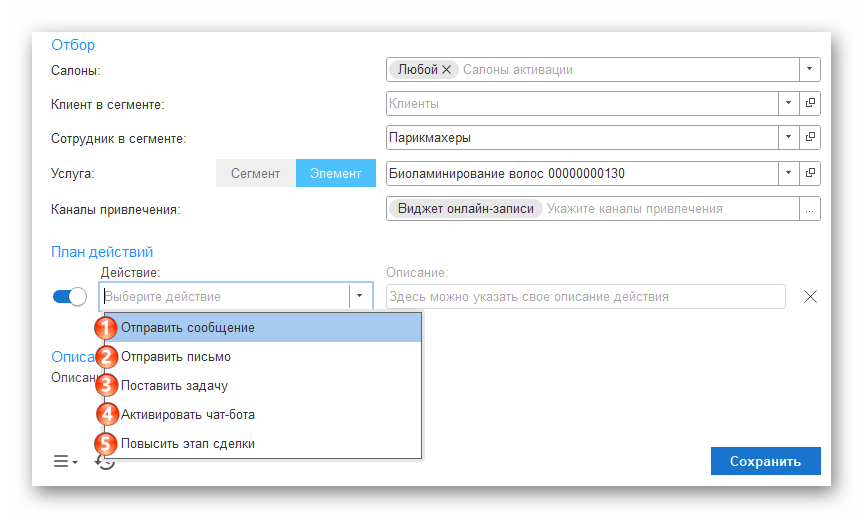Select the 'Элемент' service mode
863x518 pixels.
point(335,173)
